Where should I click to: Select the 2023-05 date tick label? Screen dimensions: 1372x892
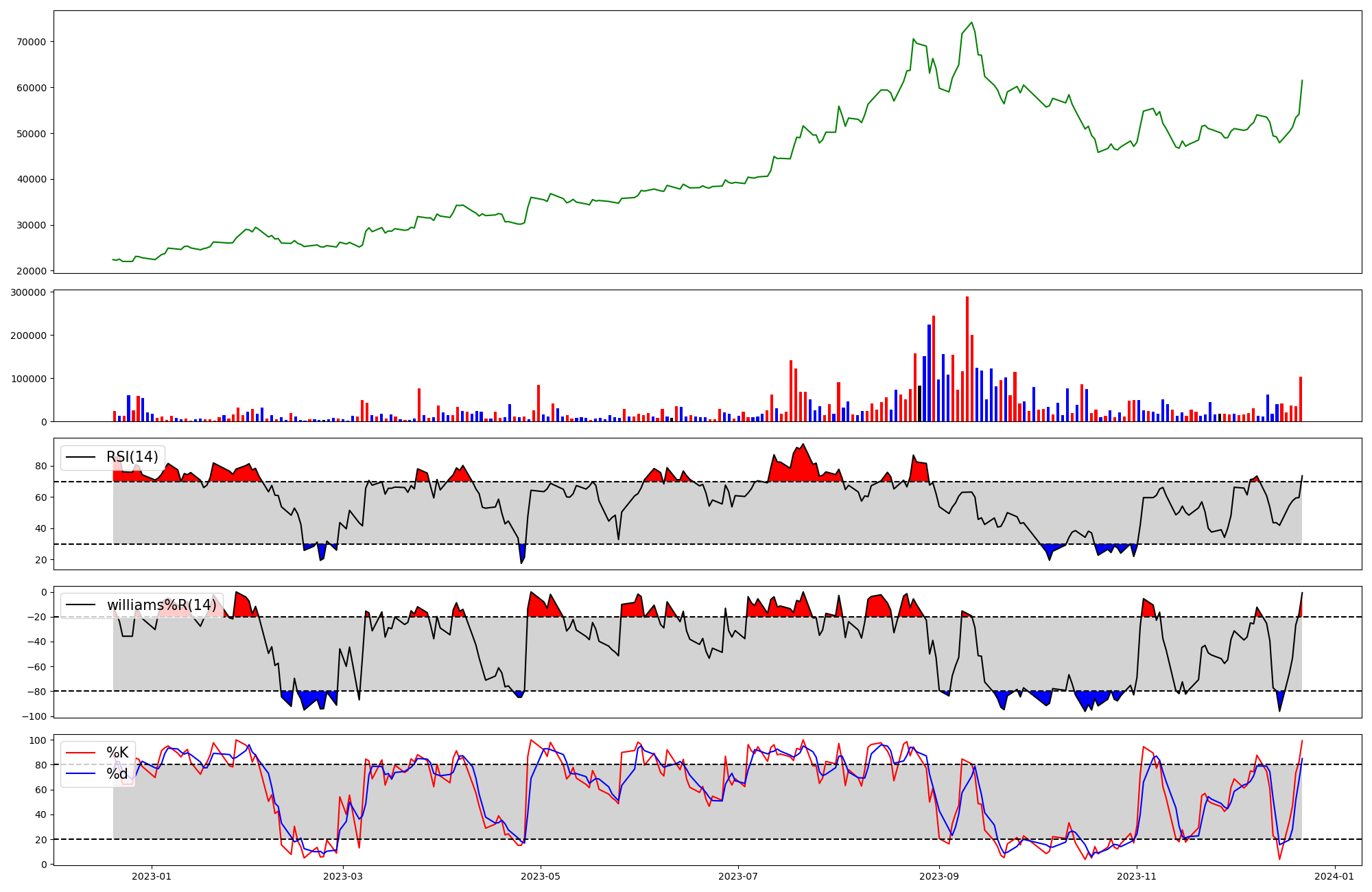[x=541, y=876]
